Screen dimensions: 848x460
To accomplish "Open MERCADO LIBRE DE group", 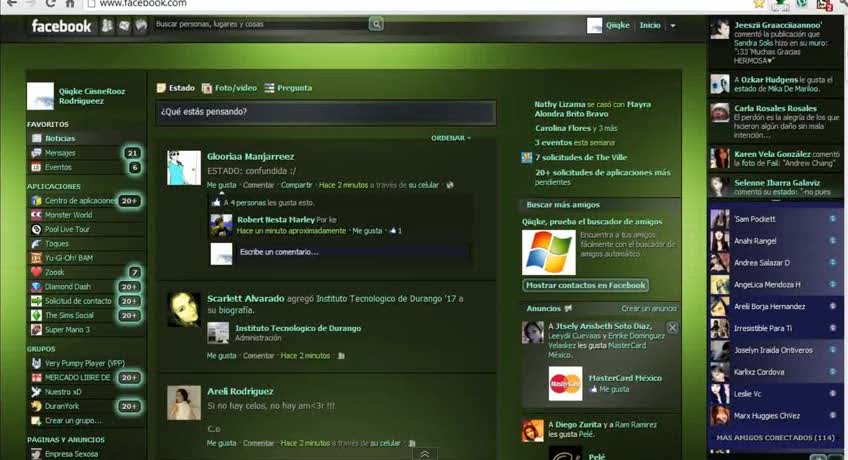I will (77, 377).
